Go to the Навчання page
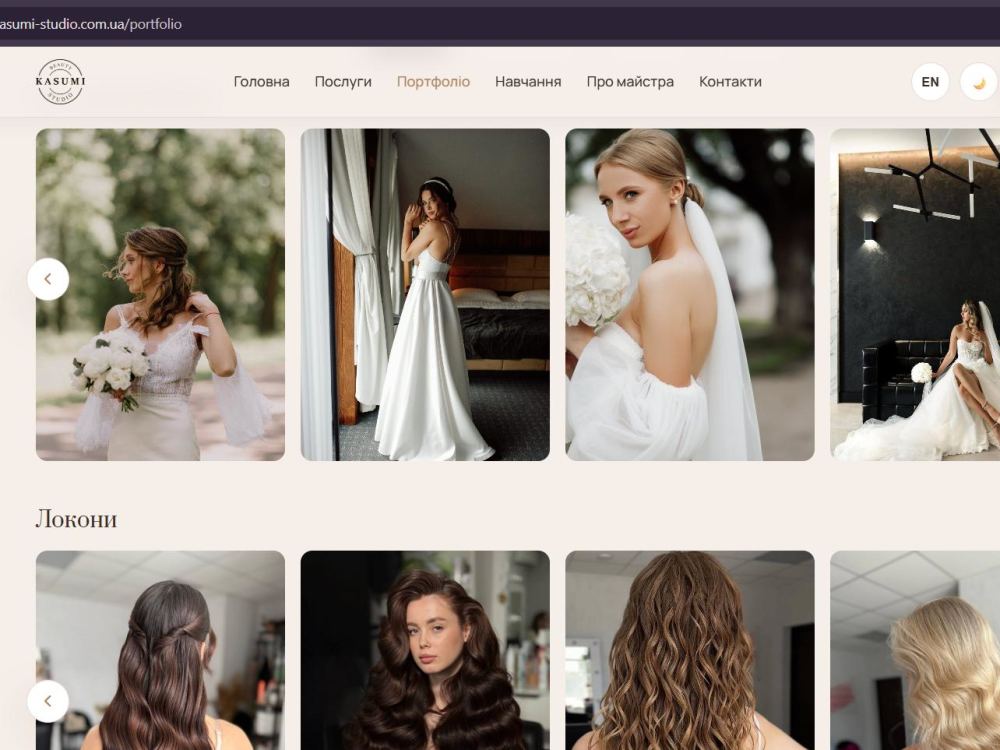Viewport: 1000px width, 750px height. click(x=528, y=82)
